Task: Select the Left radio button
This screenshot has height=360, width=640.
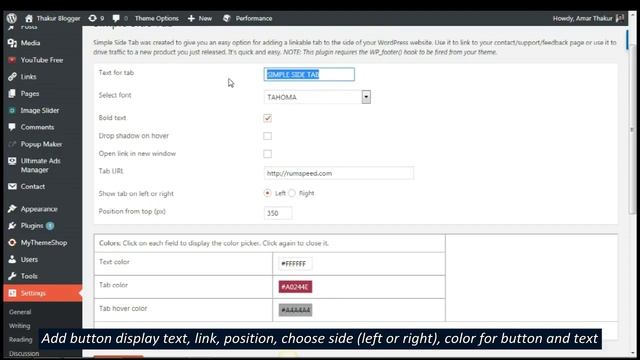Action: pos(267,193)
